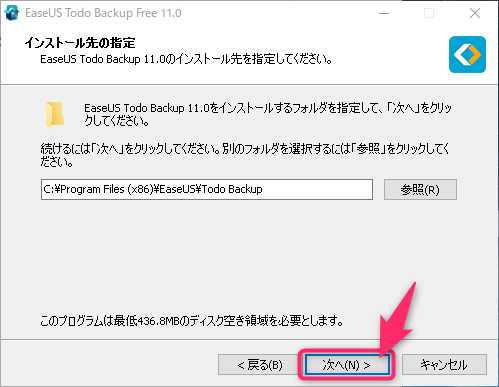
Task: Click the heading インストール先の指定
Action: (x=80, y=43)
